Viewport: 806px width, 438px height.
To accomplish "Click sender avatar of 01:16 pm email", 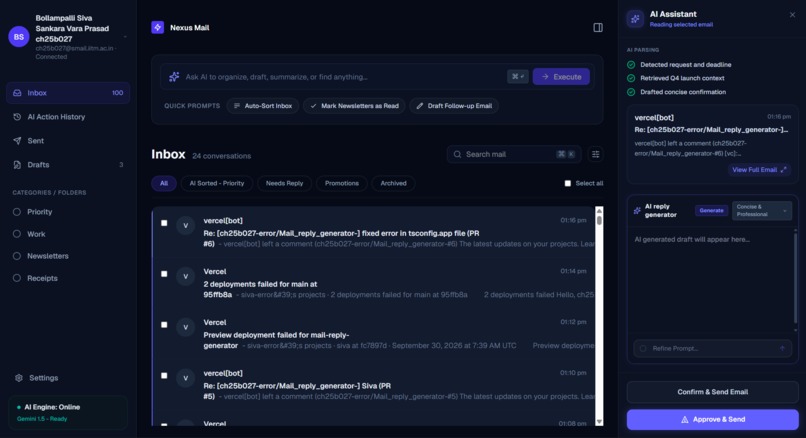I will pos(186,225).
